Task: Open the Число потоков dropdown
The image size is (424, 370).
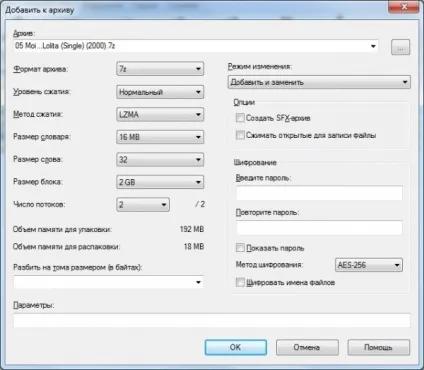Action: click(143, 204)
